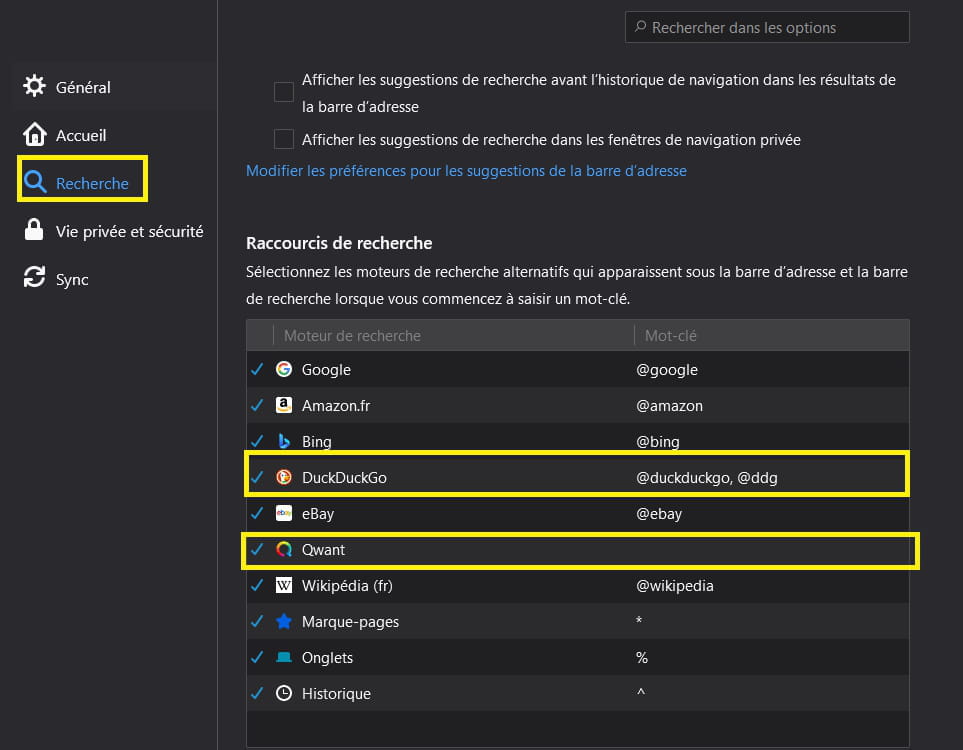
Task: Uncheck the Amazon.fr search engine checkmark
Action: (257, 405)
